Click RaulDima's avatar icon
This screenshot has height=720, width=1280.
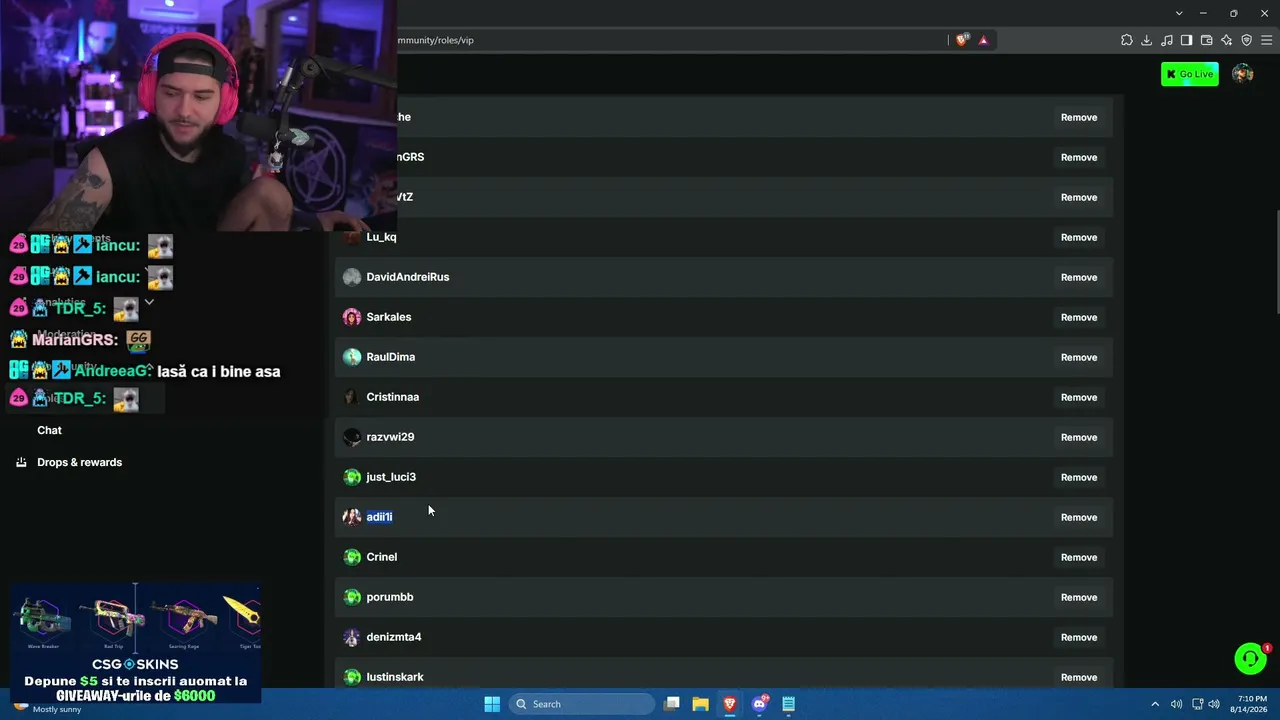click(352, 357)
